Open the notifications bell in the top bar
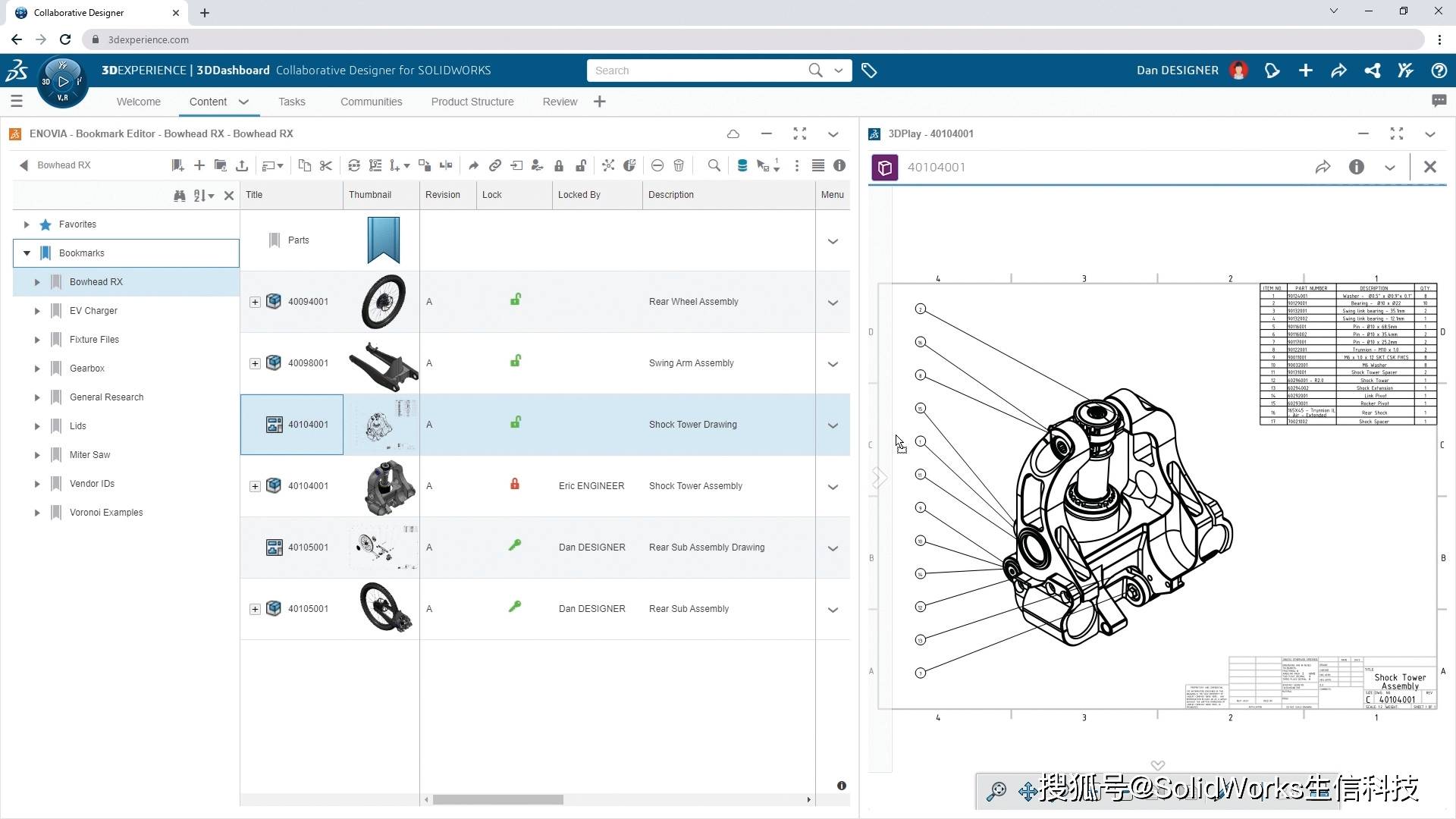This screenshot has height=819, width=1456. pos(1272,71)
